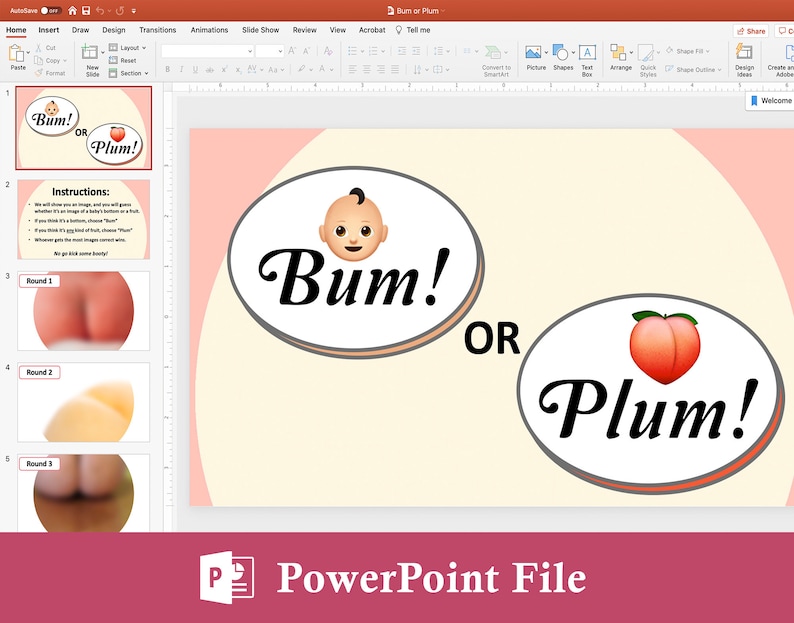
Task: Open the Layout dropdown
Action: 128,48
